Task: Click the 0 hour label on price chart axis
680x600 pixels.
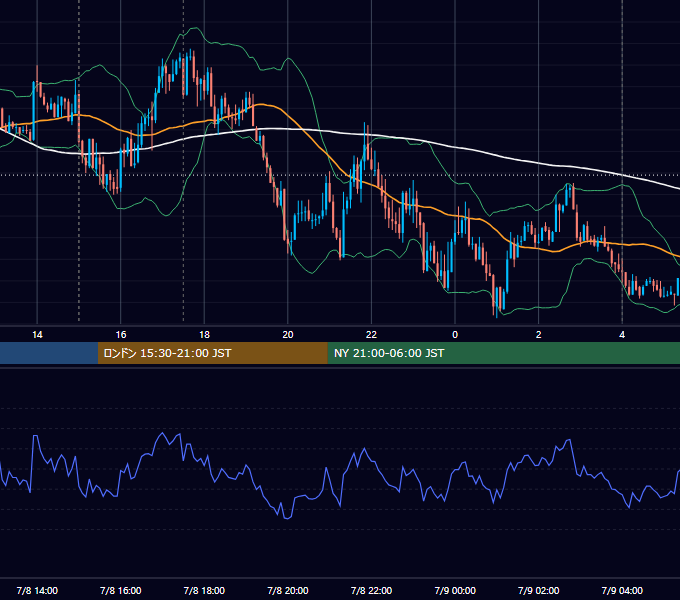Action: (x=455, y=335)
